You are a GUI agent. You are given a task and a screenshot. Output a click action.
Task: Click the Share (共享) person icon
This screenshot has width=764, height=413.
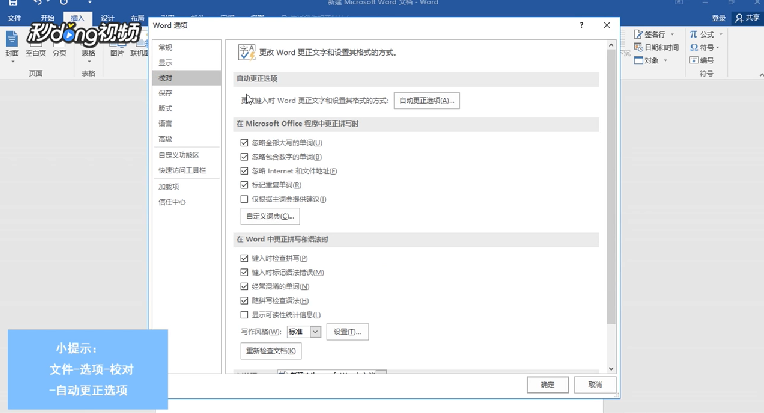click(739, 18)
